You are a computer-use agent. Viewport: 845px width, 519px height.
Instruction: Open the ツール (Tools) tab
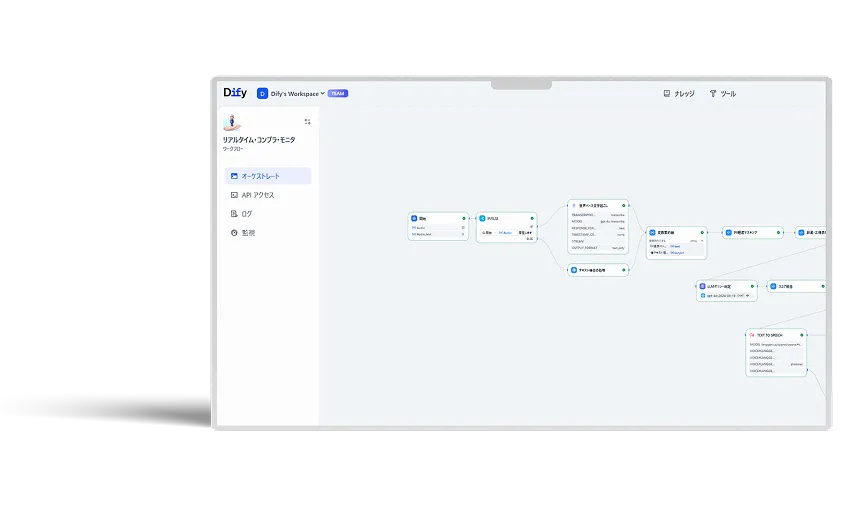pyautogui.click(x=722, y=94)
